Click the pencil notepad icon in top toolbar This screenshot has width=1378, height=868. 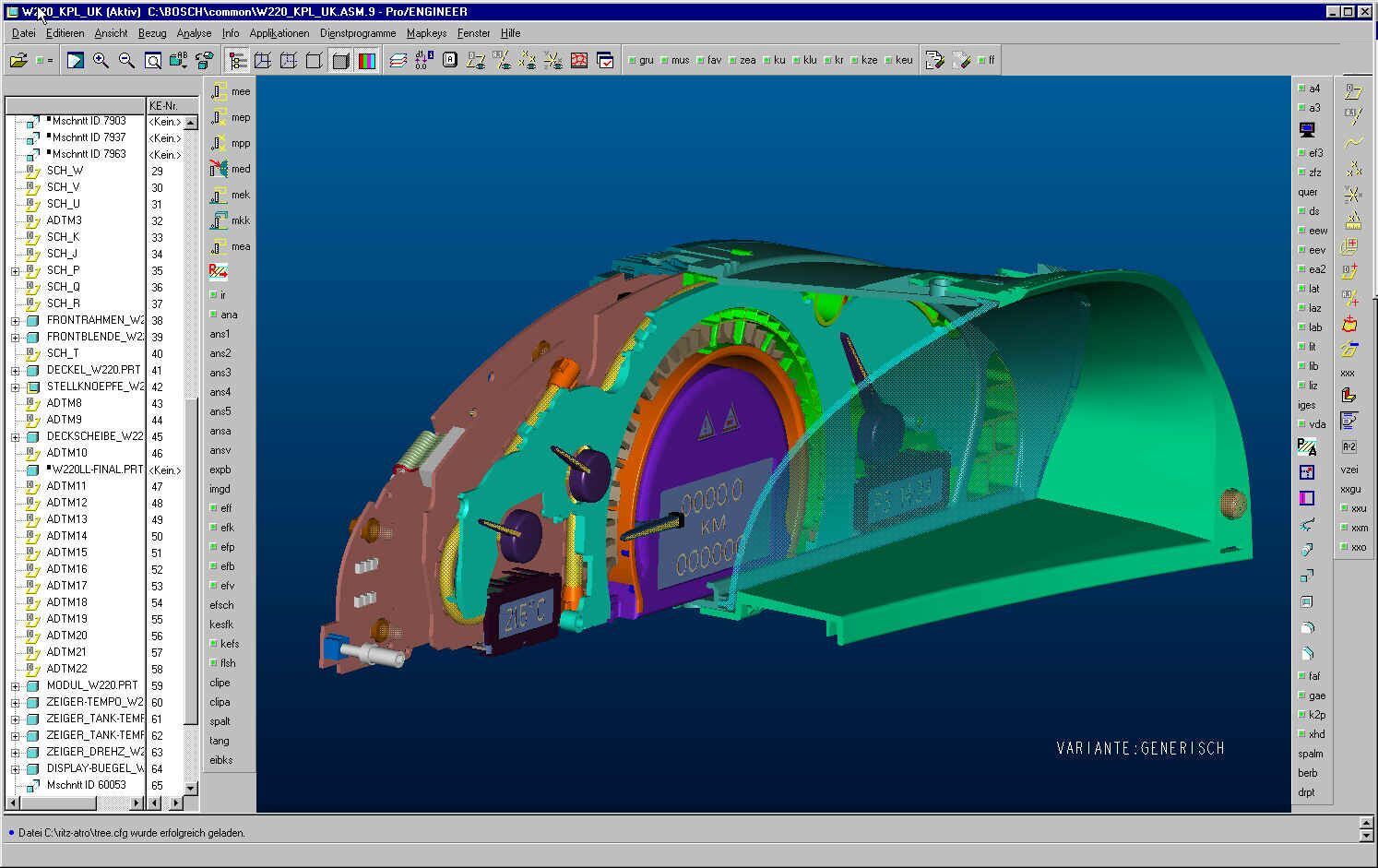click(934, 61)
